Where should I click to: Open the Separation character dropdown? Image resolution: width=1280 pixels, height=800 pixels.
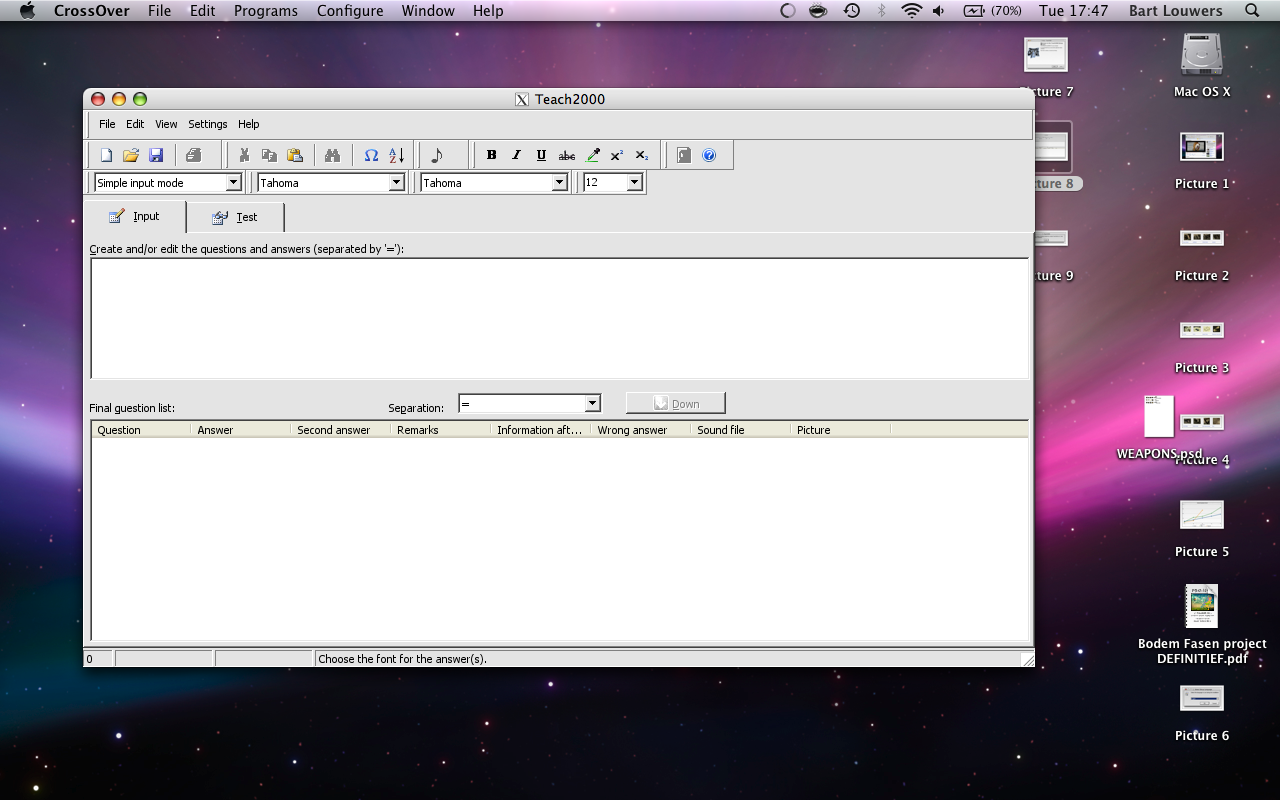594,403
